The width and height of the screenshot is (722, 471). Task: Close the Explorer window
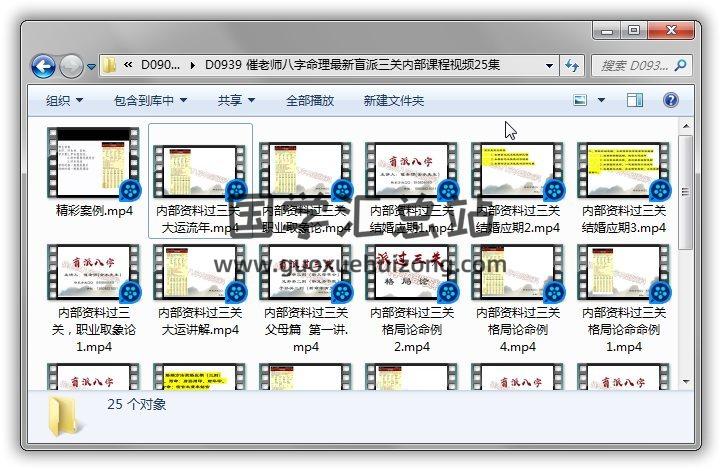[671, 30]
